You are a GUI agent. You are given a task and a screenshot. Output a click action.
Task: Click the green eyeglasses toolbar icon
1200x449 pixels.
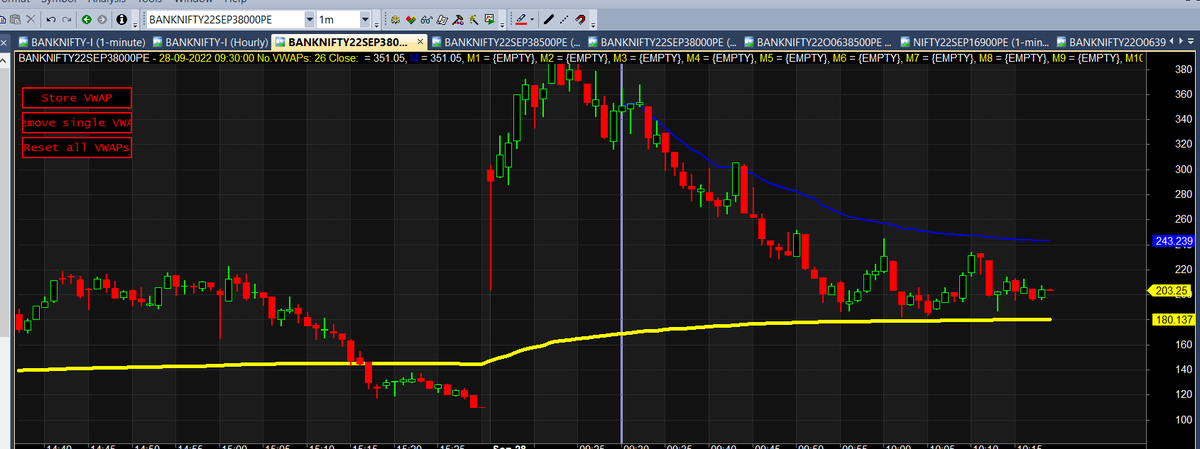point(426,20)
